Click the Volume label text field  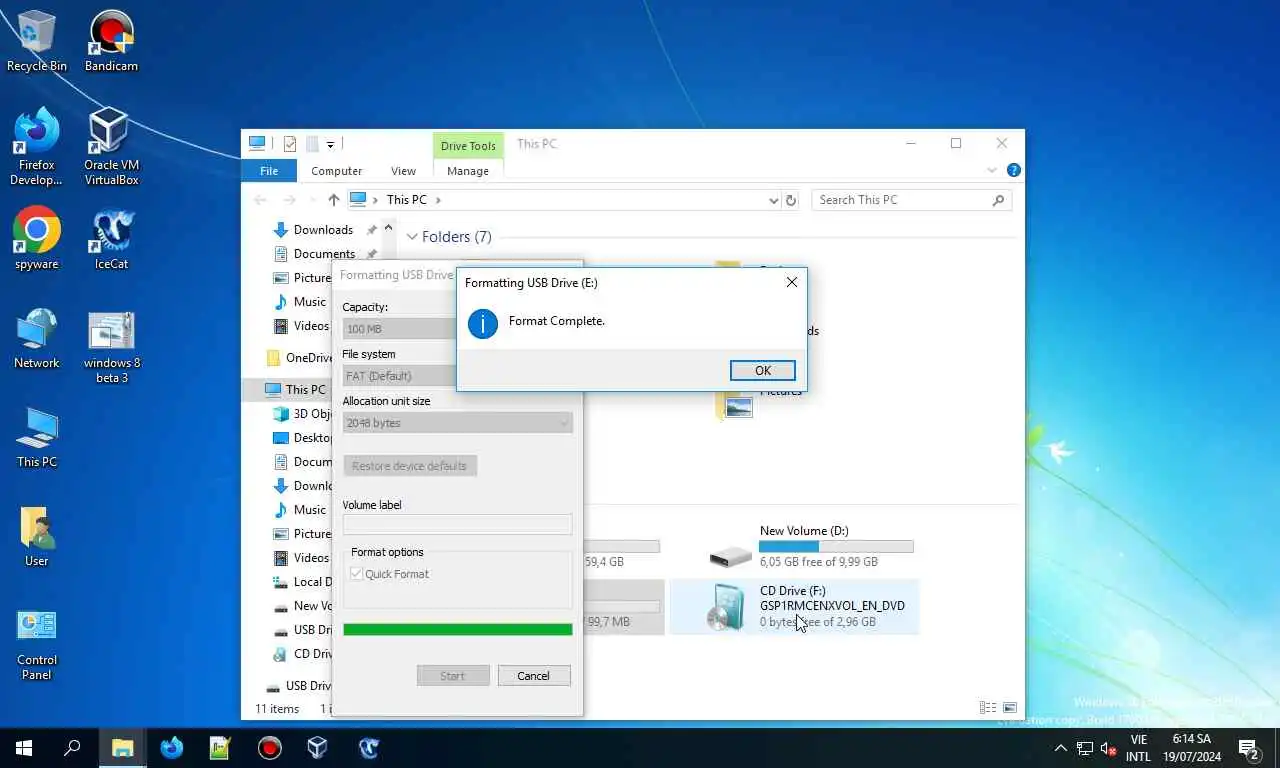point(457,525)
